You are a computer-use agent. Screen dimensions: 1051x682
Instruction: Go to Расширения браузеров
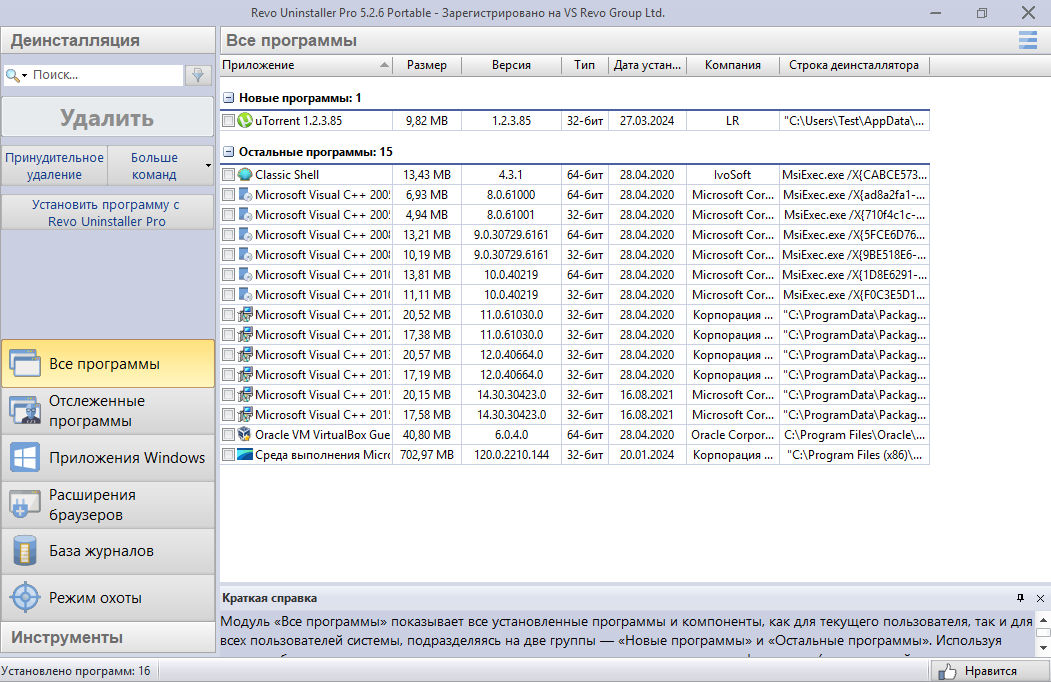108,505
